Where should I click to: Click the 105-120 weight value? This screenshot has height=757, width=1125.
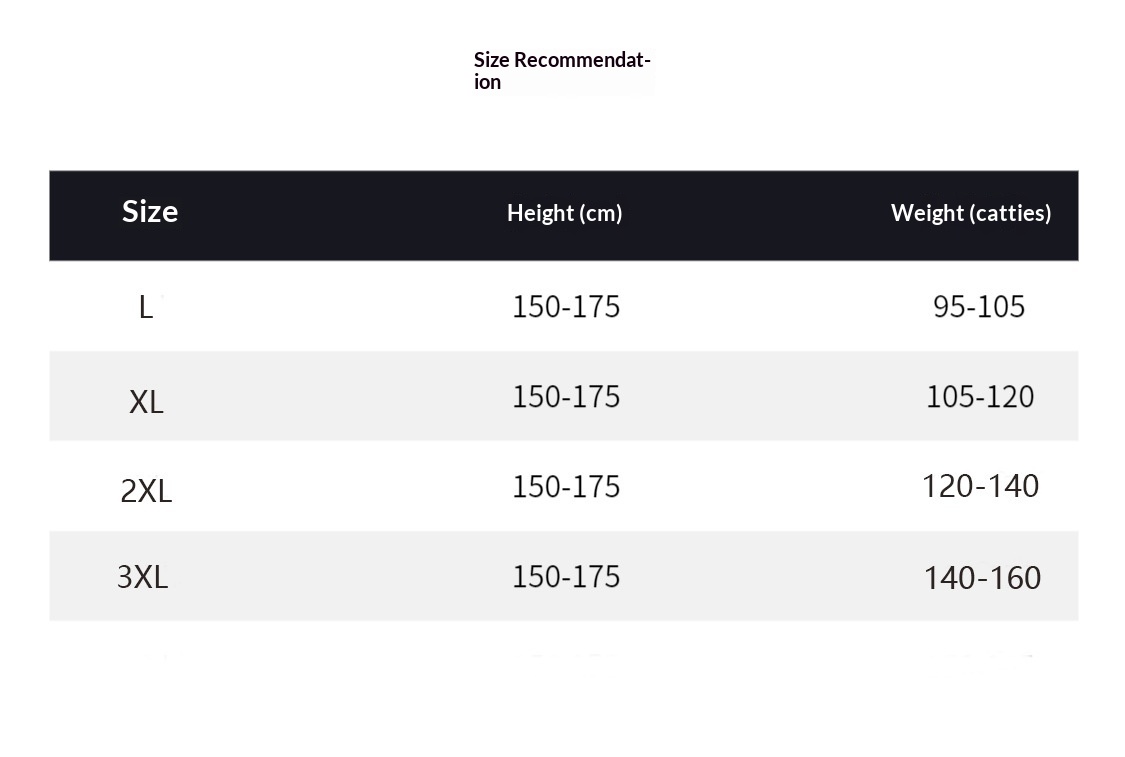pyautogui.click(x=980, y=396)
